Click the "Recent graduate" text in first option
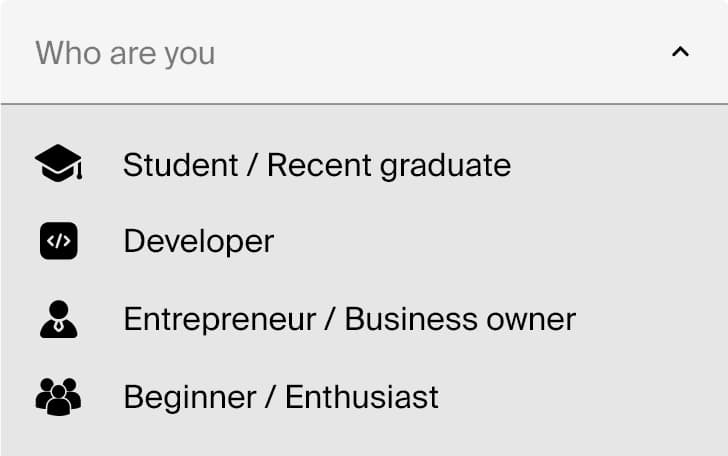 click(x=389, y=166)
